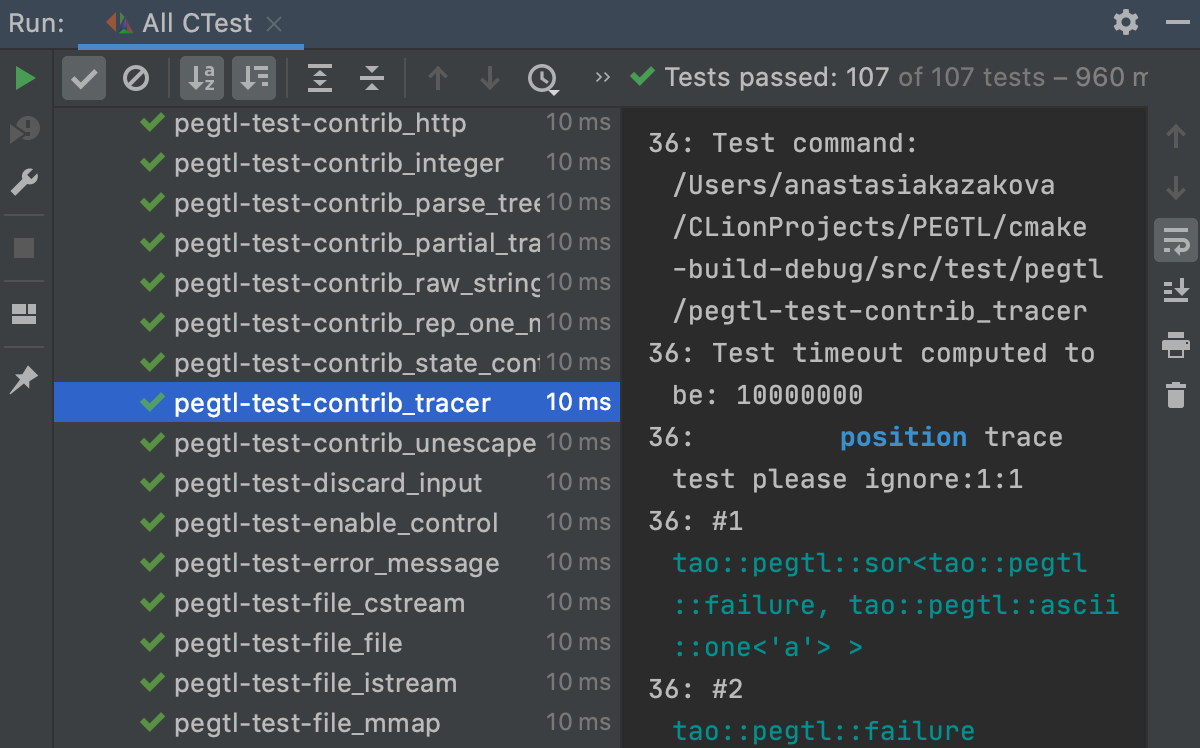Toggle Show Passed tests filter

pyautogui.click(x=84, y=78)
